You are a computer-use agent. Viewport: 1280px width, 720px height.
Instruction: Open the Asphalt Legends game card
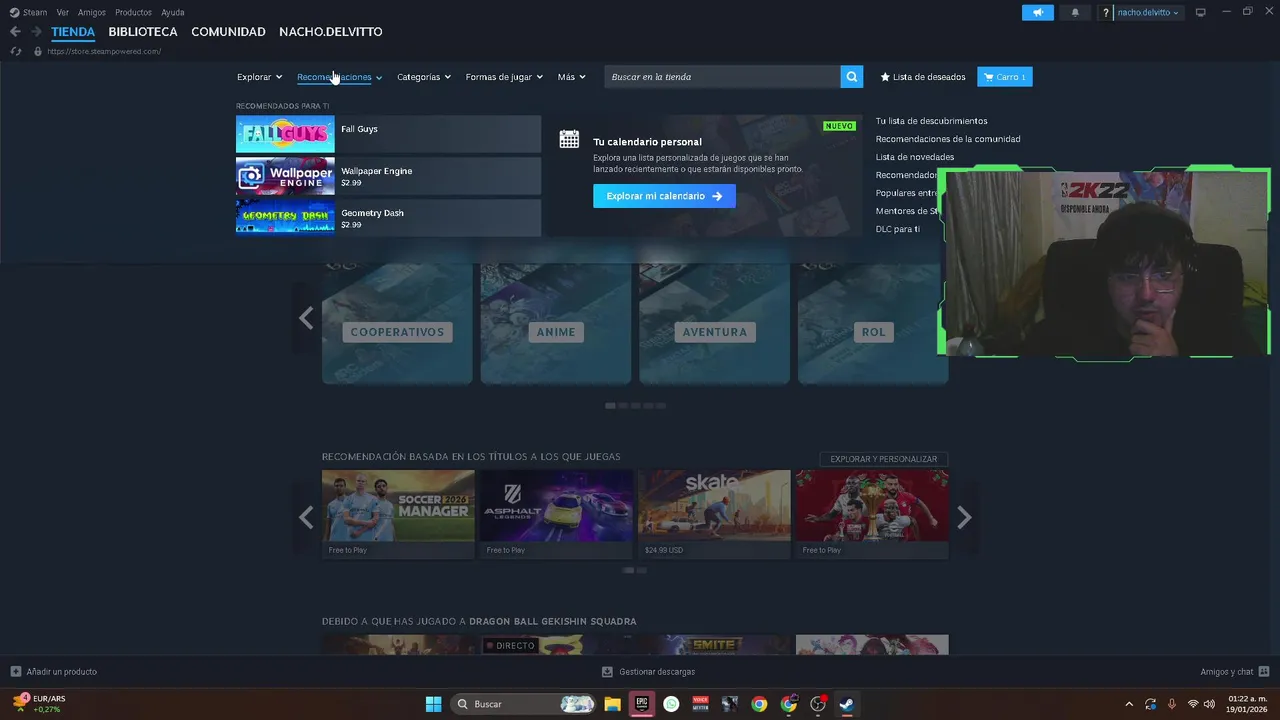tap(556, 514)
